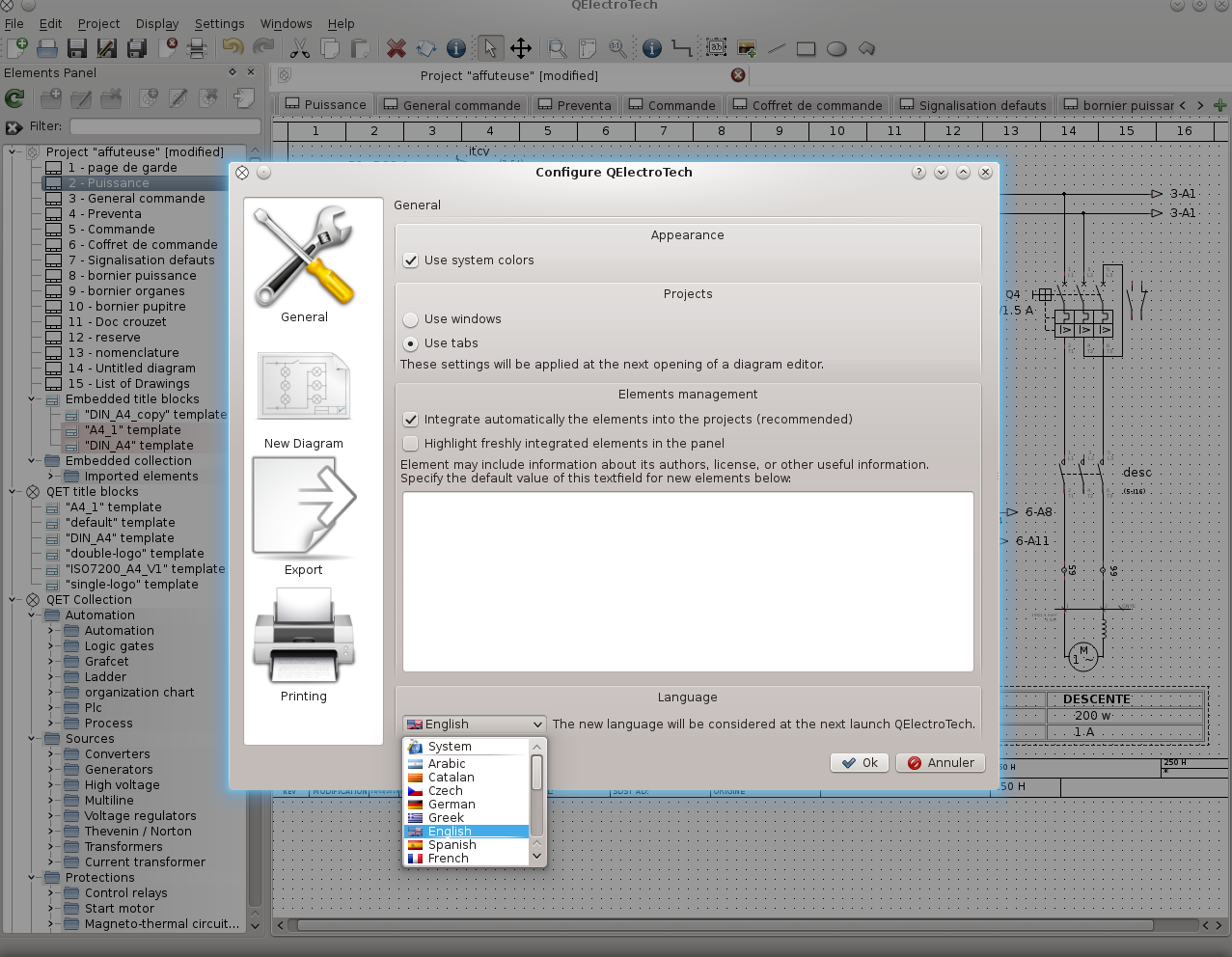The width and height of the screenshot is (1232, 957).
Task: Click the default element information text field
Action: pos(688,582)
